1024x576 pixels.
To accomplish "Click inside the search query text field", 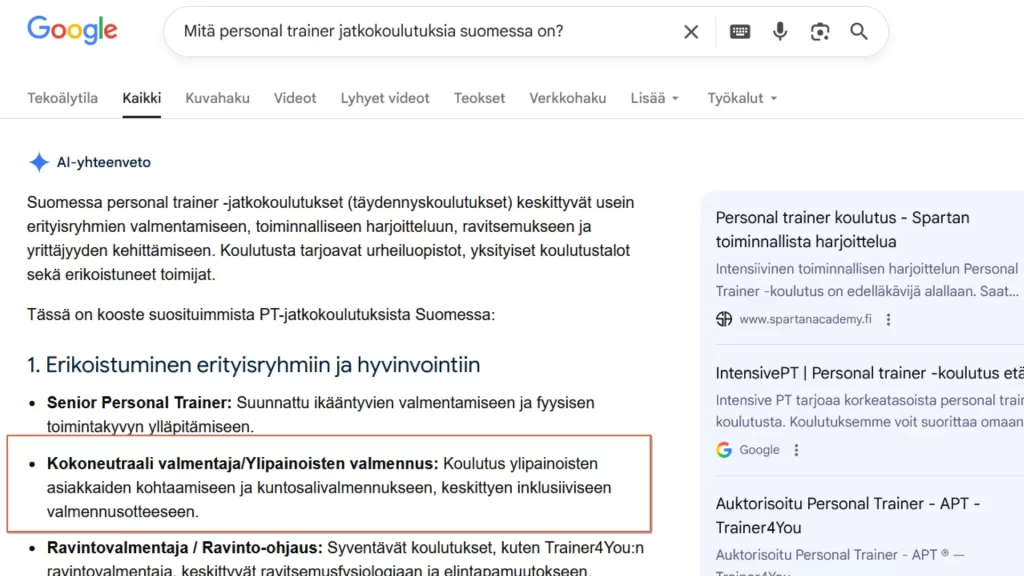I will coord(420,32).
